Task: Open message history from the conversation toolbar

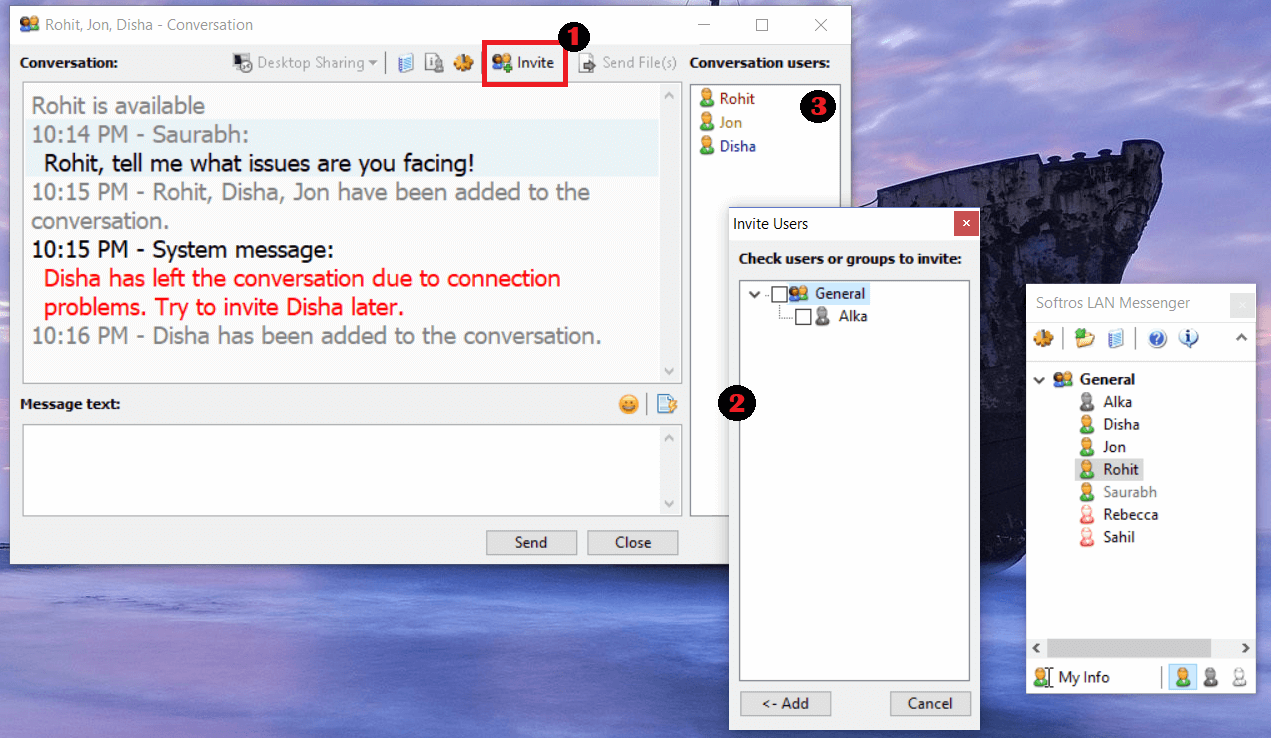Action: click(405, 63)
